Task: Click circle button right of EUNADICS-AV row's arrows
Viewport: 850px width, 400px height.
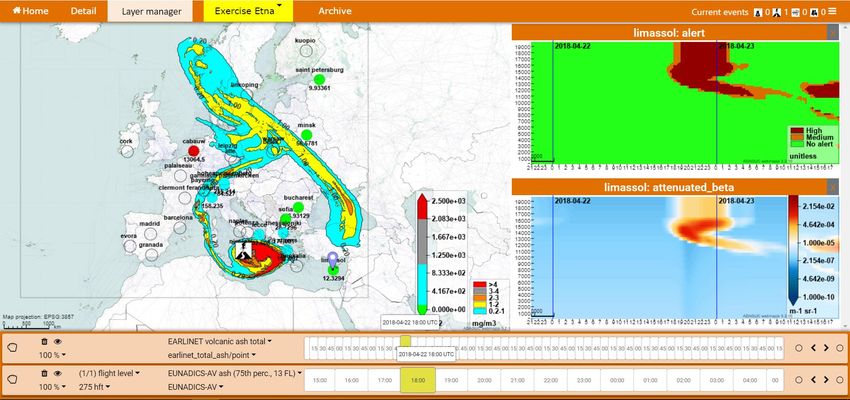Action: tap(840, 379)
